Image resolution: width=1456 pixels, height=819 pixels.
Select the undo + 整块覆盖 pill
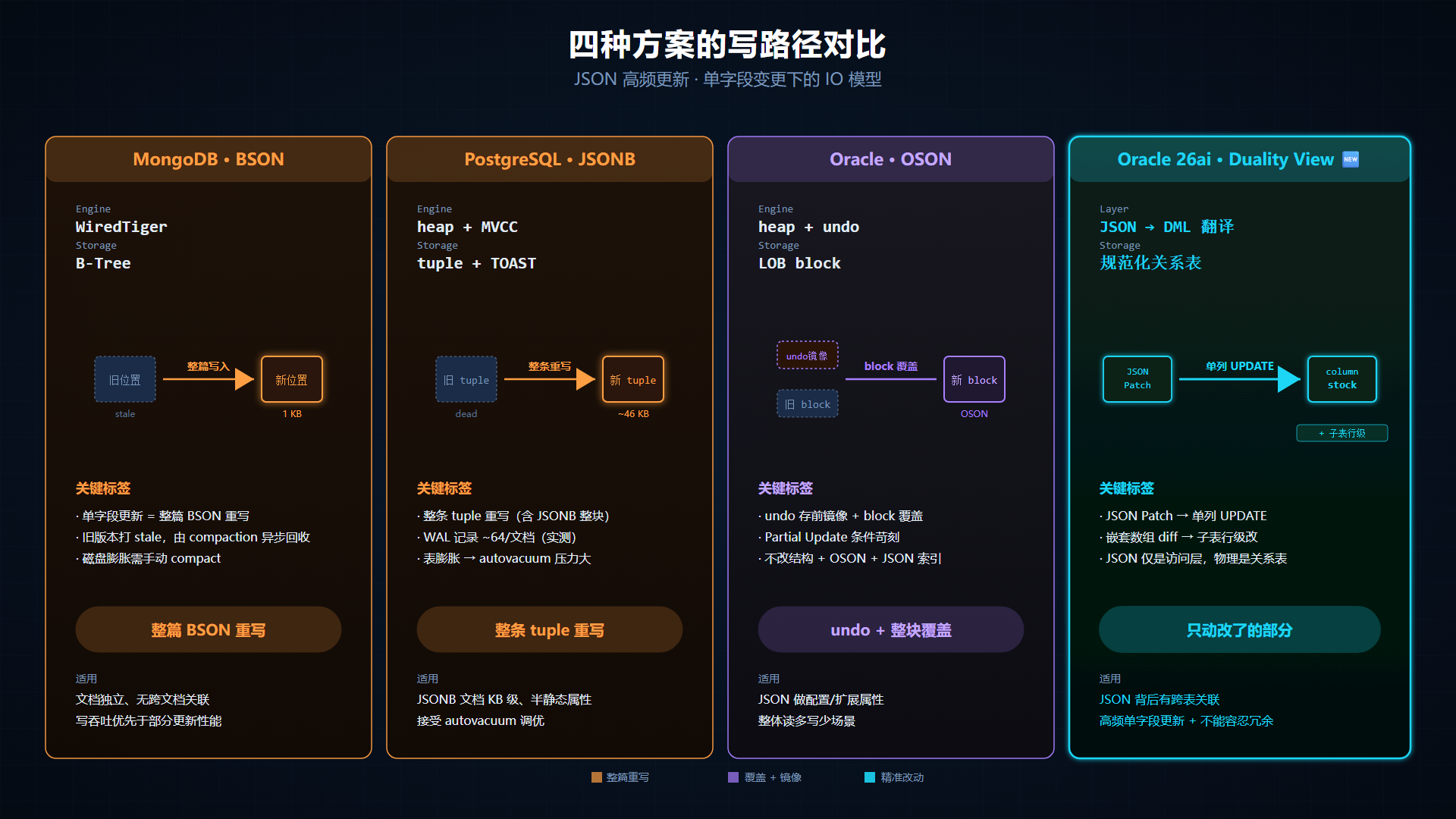click(x=891, y=629)
